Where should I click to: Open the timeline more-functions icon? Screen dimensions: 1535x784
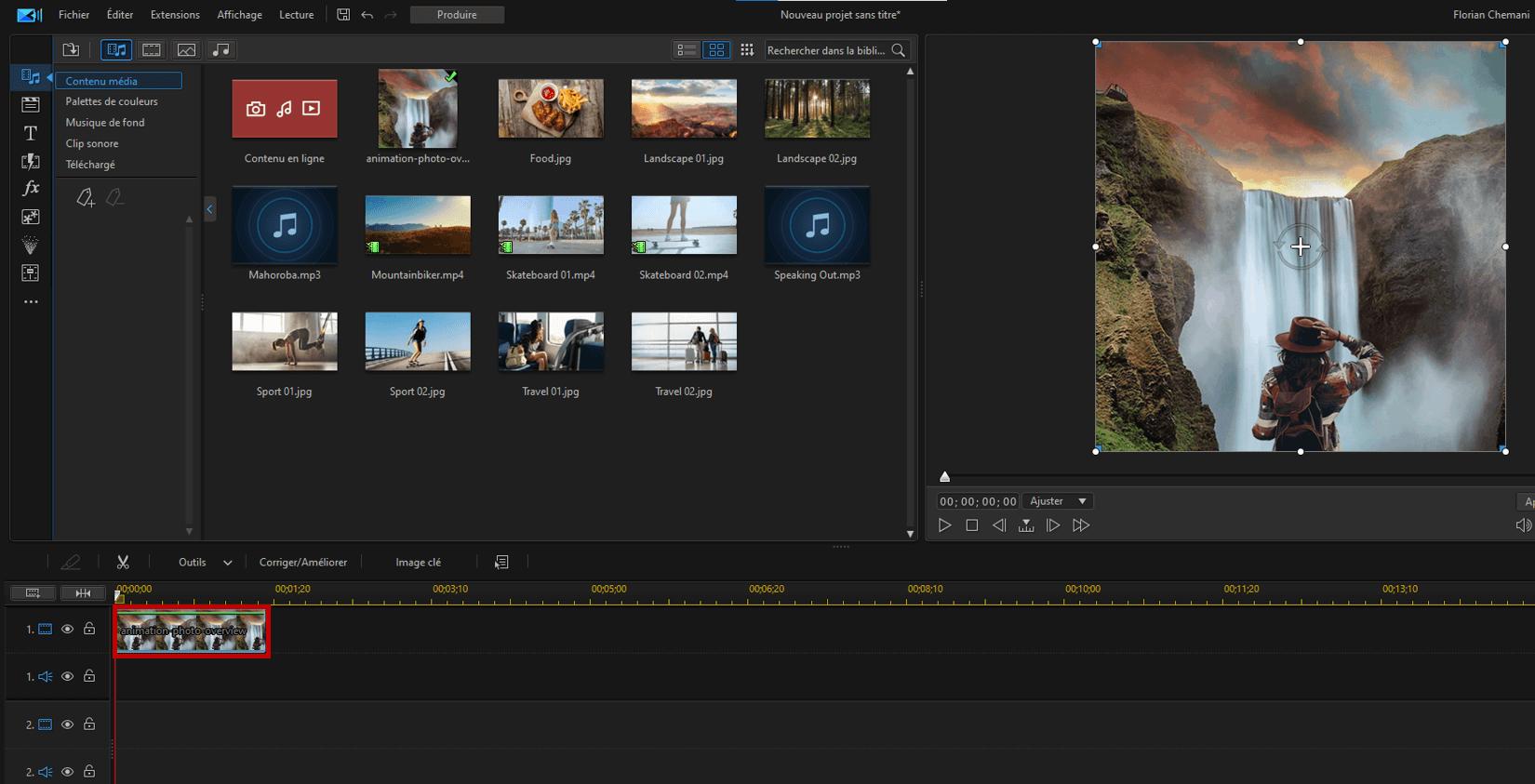click(501, 562)
